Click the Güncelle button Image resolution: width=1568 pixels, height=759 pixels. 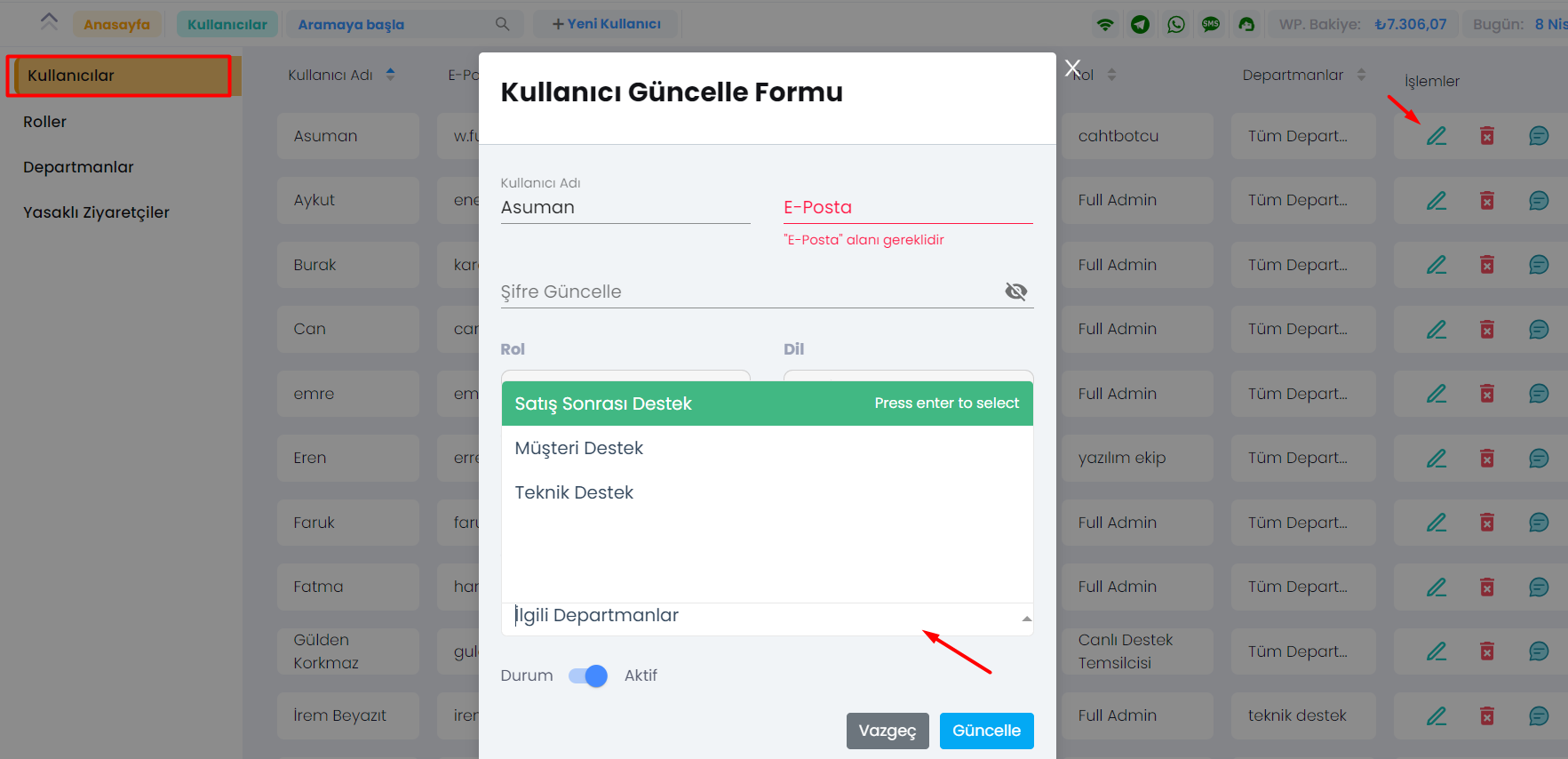[987, 731]
